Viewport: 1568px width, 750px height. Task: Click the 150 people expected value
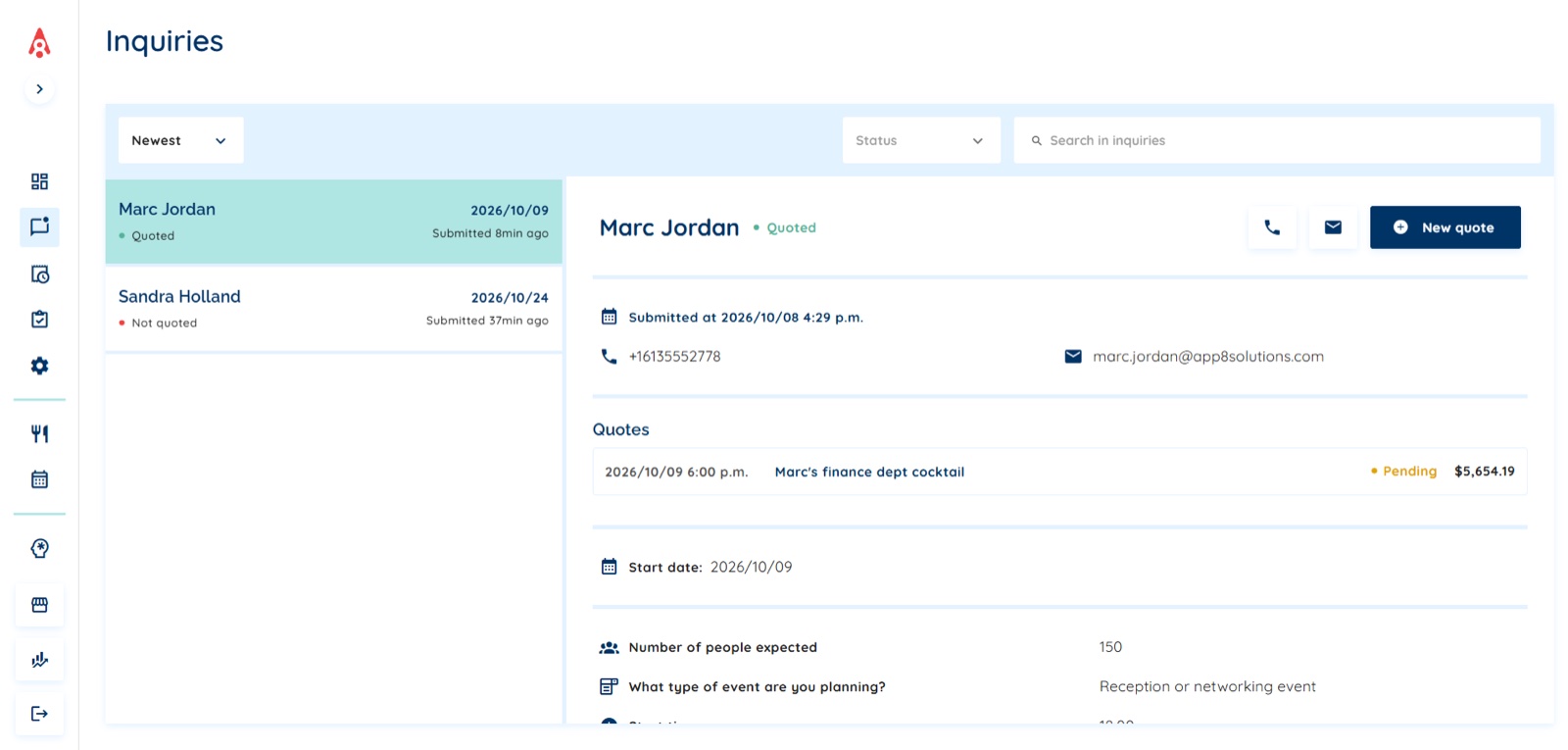click(1110, 647)
